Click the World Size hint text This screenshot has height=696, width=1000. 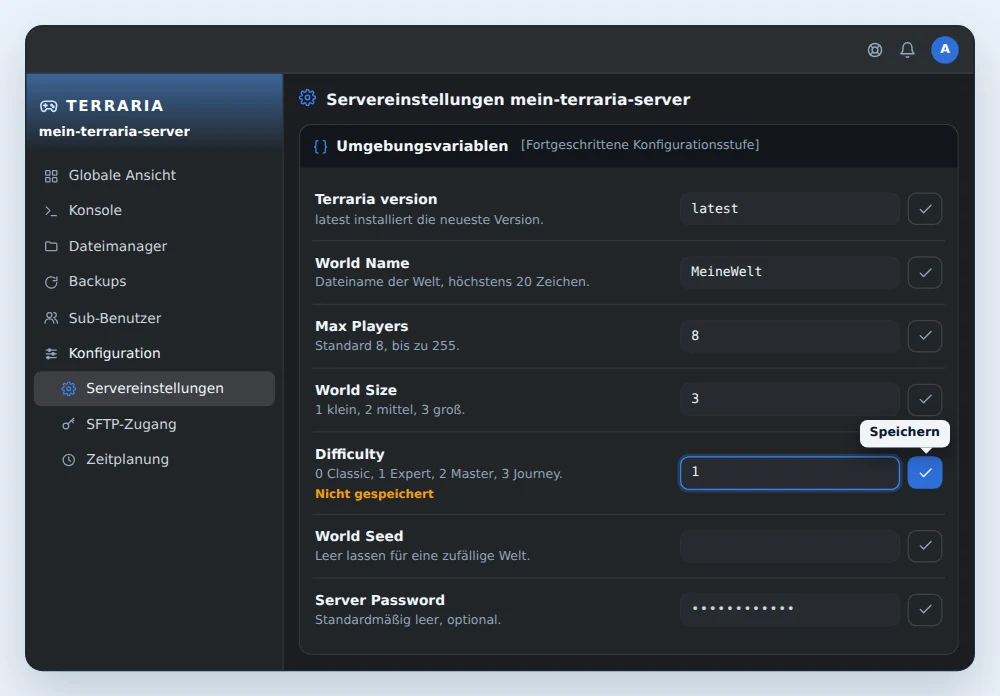(x=390, y=410)
